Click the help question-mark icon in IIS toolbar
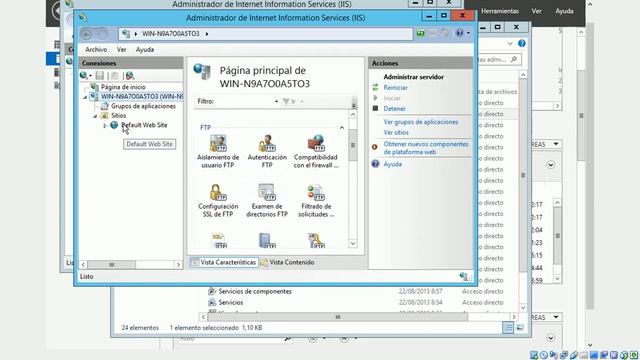Screen dimensions: 640x360 (460, 33)
